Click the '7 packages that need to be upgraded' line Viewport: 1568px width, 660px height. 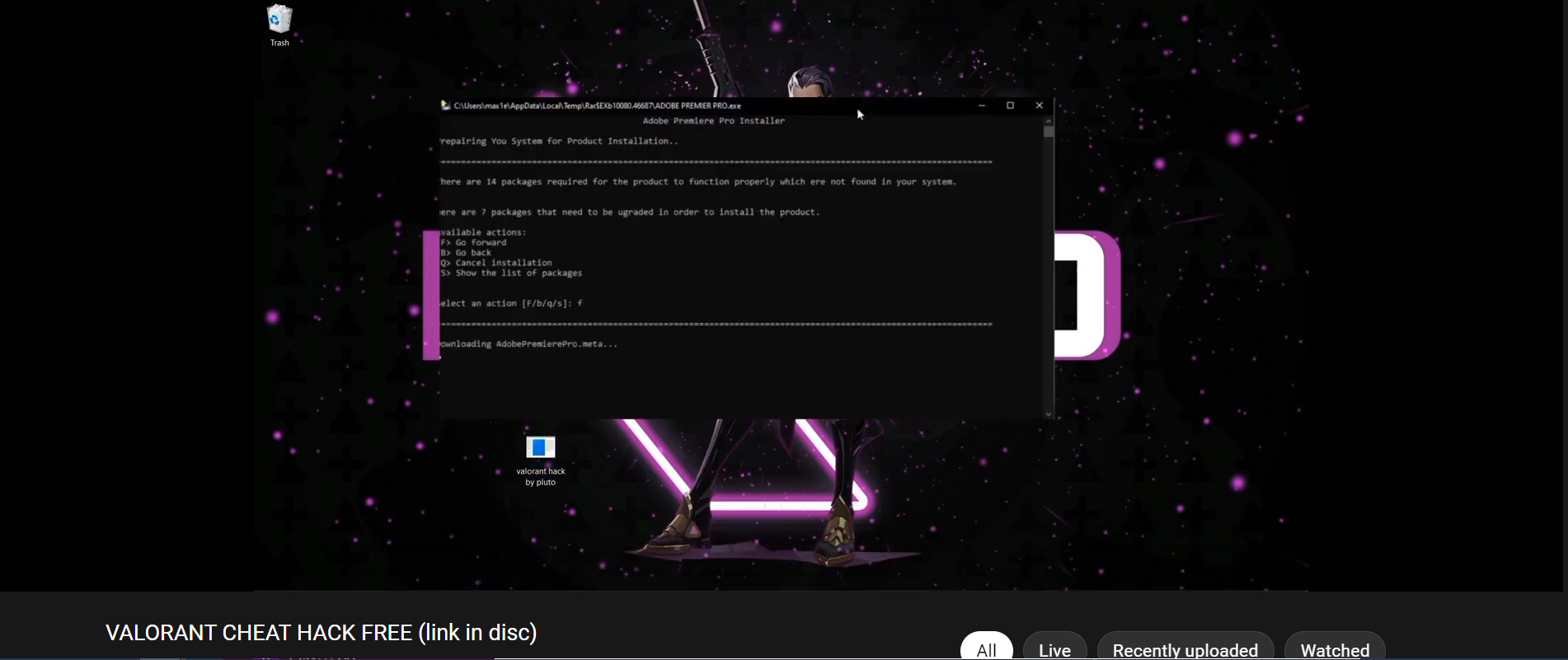(630, 213)
